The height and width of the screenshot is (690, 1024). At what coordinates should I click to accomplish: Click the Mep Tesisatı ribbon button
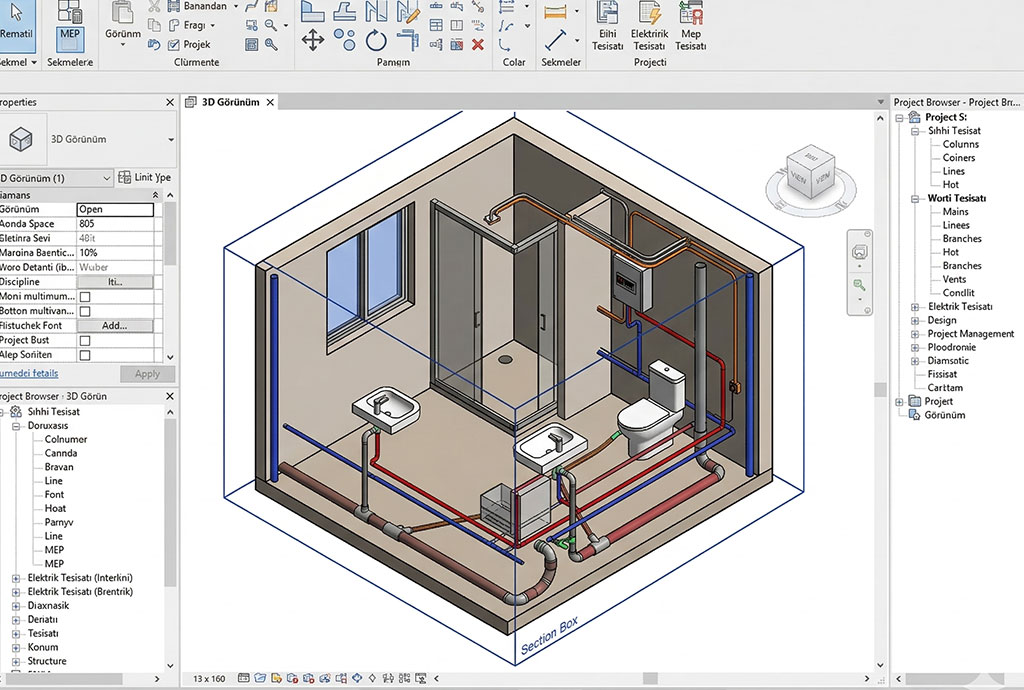pos(690,26)
